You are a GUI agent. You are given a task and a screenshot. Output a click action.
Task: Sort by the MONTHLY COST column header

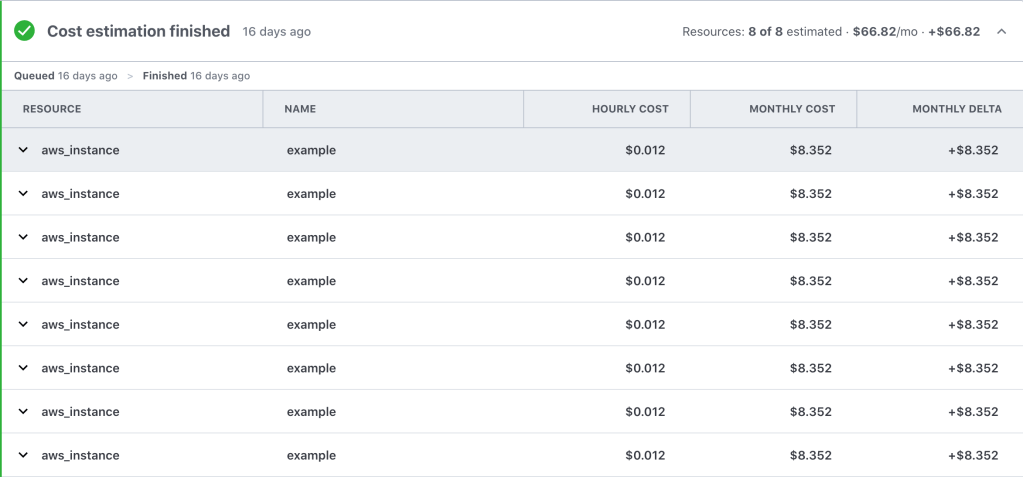coord(792,109)
